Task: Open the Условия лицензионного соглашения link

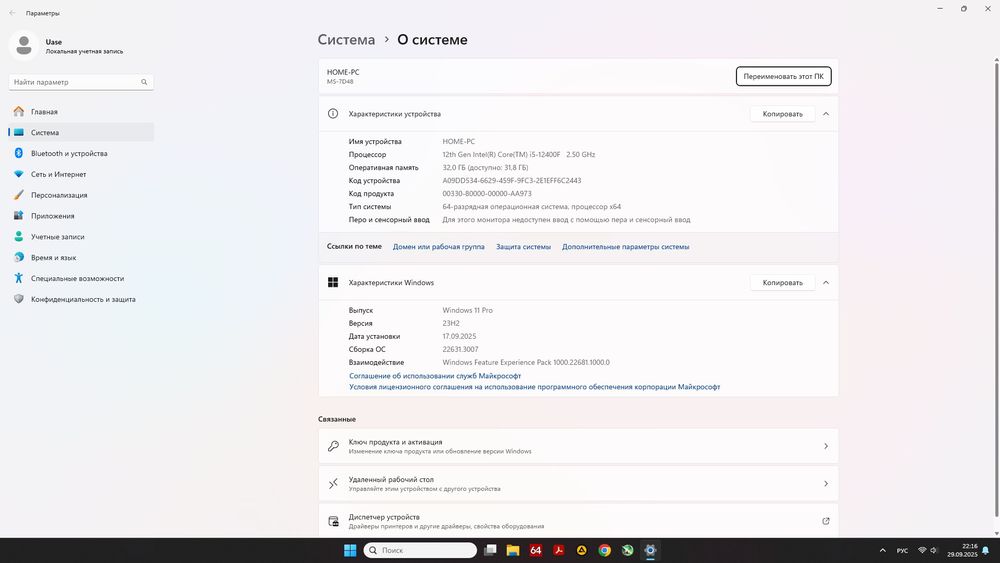Action: pos(534,387)
